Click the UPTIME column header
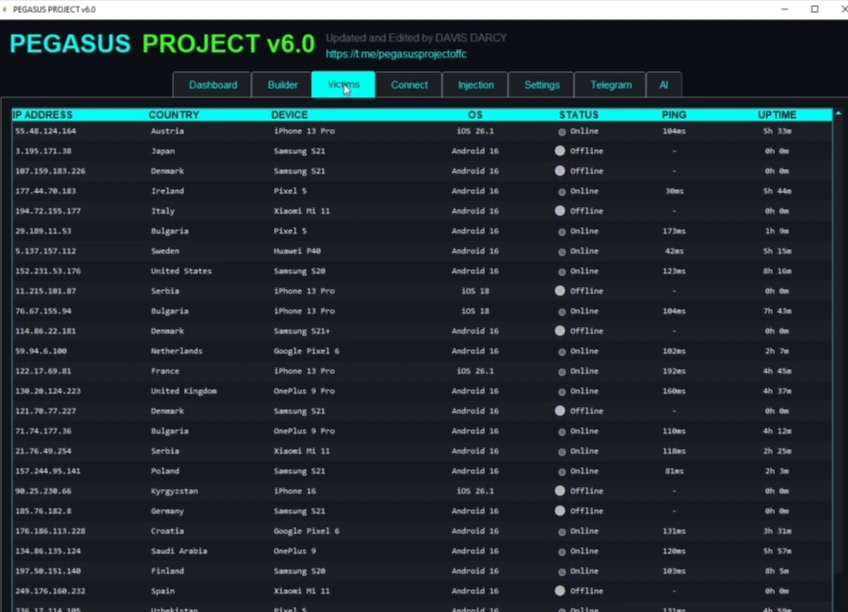The height and width of the screenshot is (612, 848). pos(777,115)
